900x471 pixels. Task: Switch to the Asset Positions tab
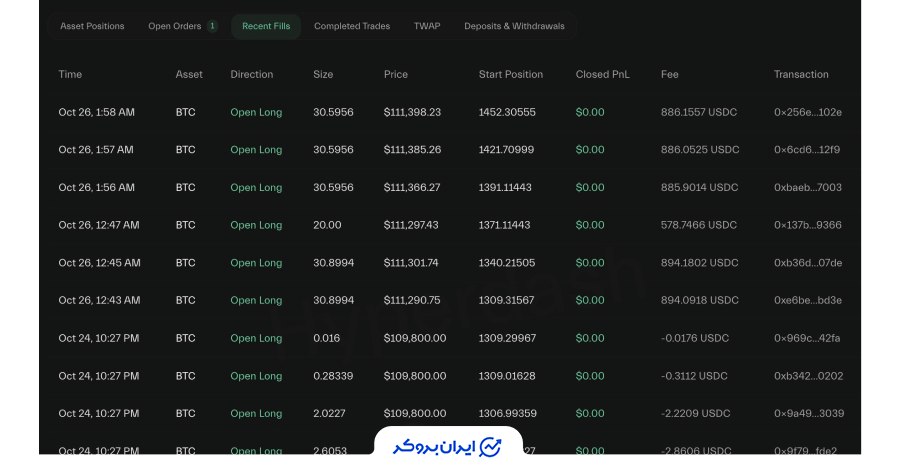[92, 26]
